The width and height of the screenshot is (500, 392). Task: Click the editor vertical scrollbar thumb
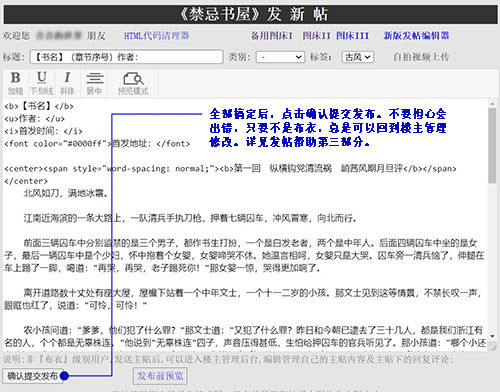492,146
